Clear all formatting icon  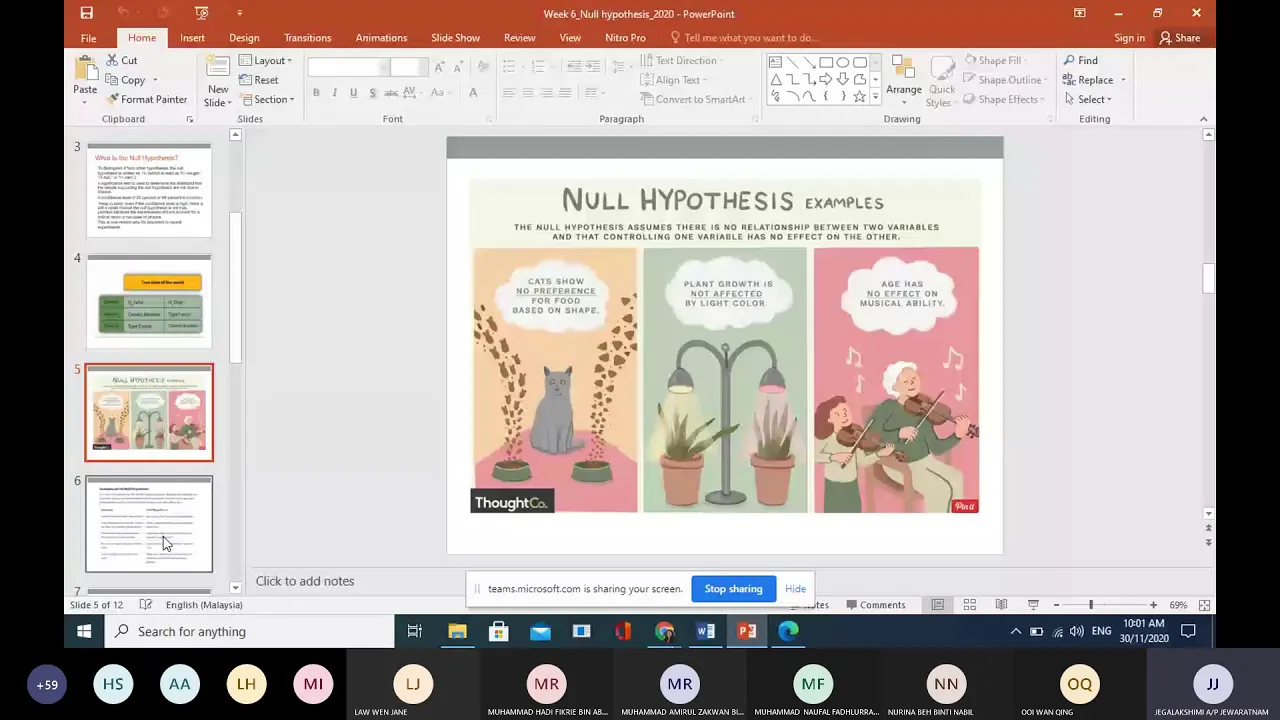pyautogui.click(x=483, y=67)
